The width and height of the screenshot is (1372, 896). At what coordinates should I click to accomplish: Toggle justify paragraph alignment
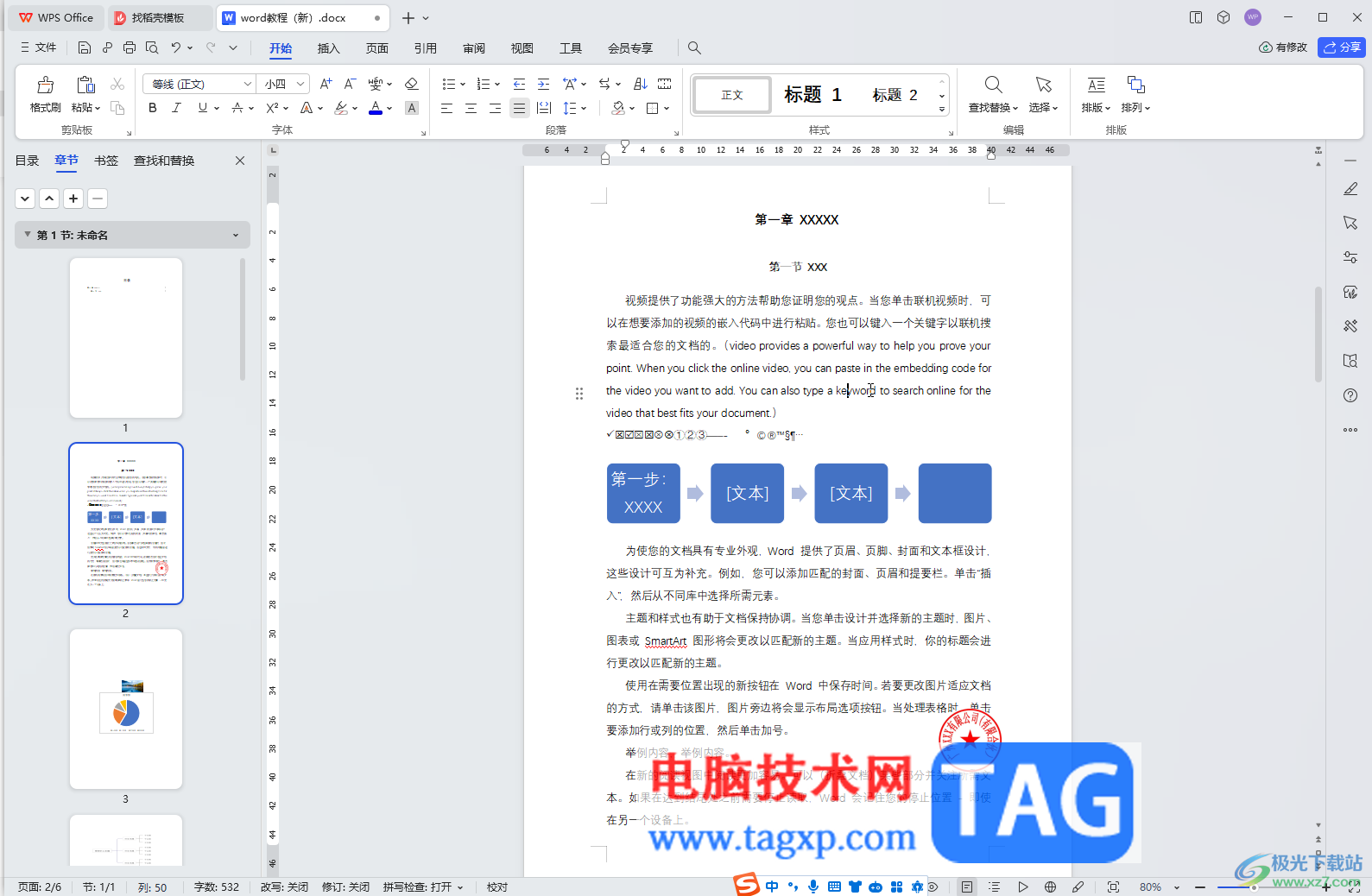tap(519, 108)
